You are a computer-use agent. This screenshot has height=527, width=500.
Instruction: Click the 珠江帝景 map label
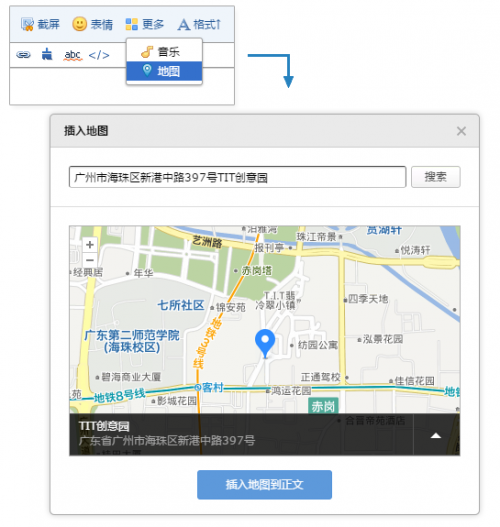tap(316, 237)
